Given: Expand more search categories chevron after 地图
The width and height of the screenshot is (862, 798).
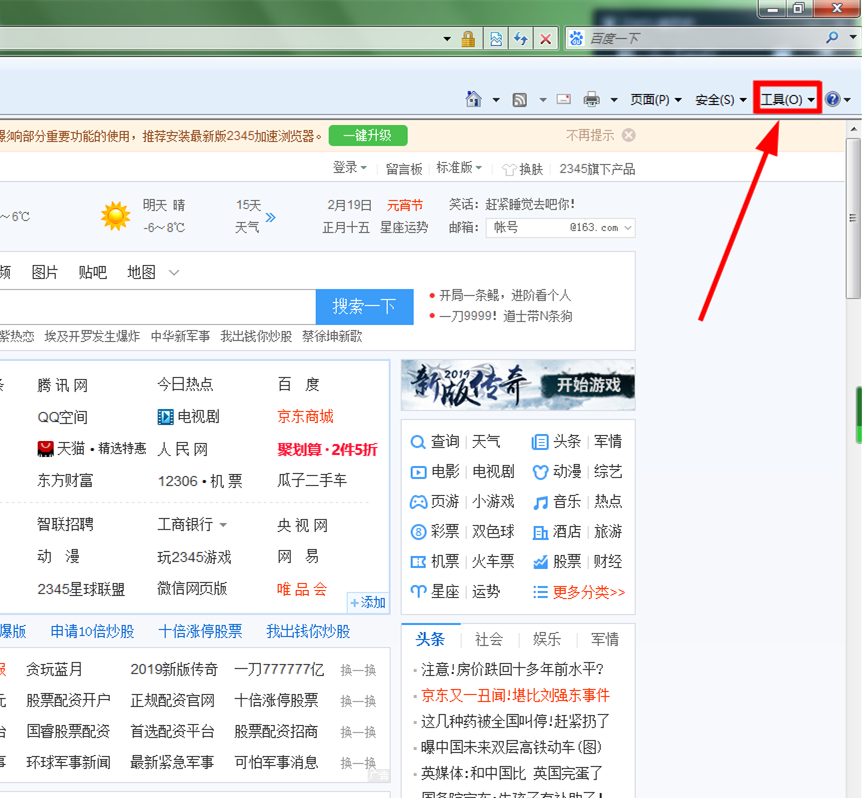Looking at the screenshot, I should point(174,272).
